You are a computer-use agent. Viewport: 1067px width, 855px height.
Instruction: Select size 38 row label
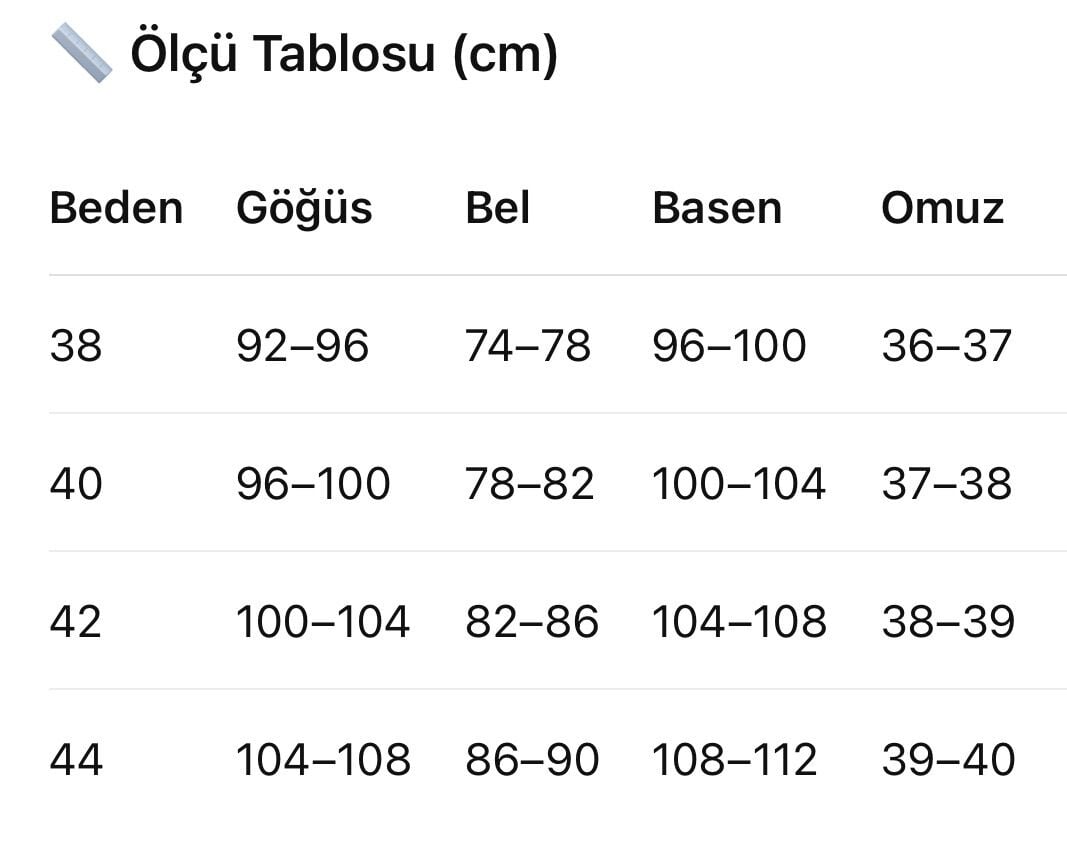tap(76, 346)
